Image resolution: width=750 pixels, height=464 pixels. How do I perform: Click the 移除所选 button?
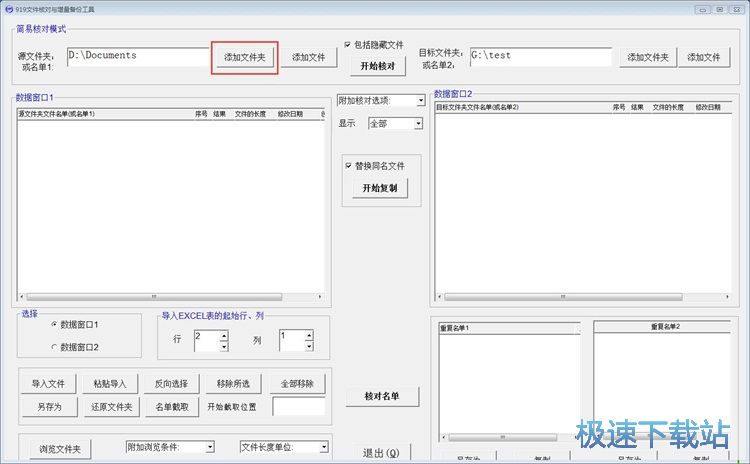tap(233, 384)
